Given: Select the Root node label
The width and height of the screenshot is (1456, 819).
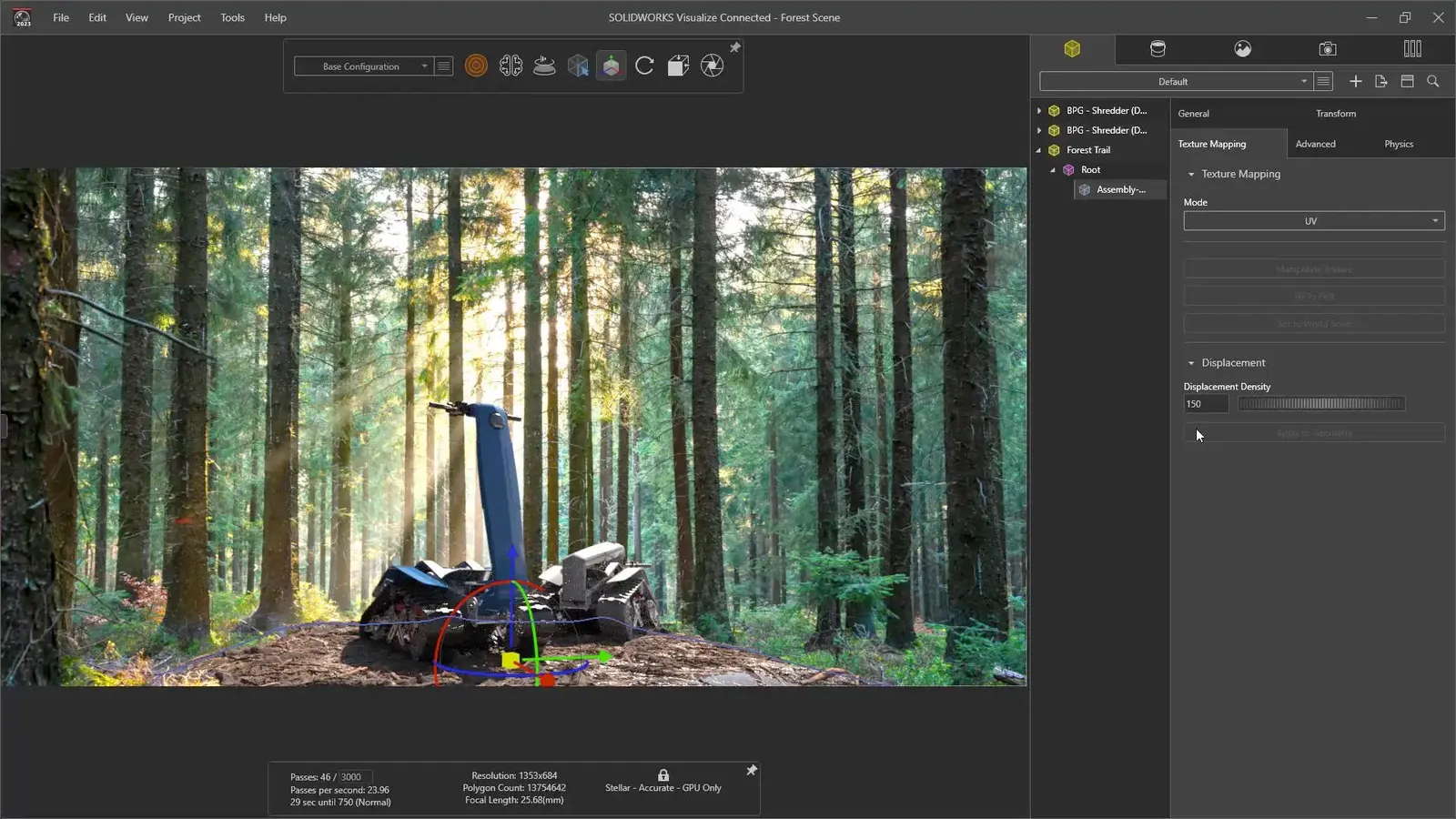Looking at the screenshot, I should pos(1091,169).
